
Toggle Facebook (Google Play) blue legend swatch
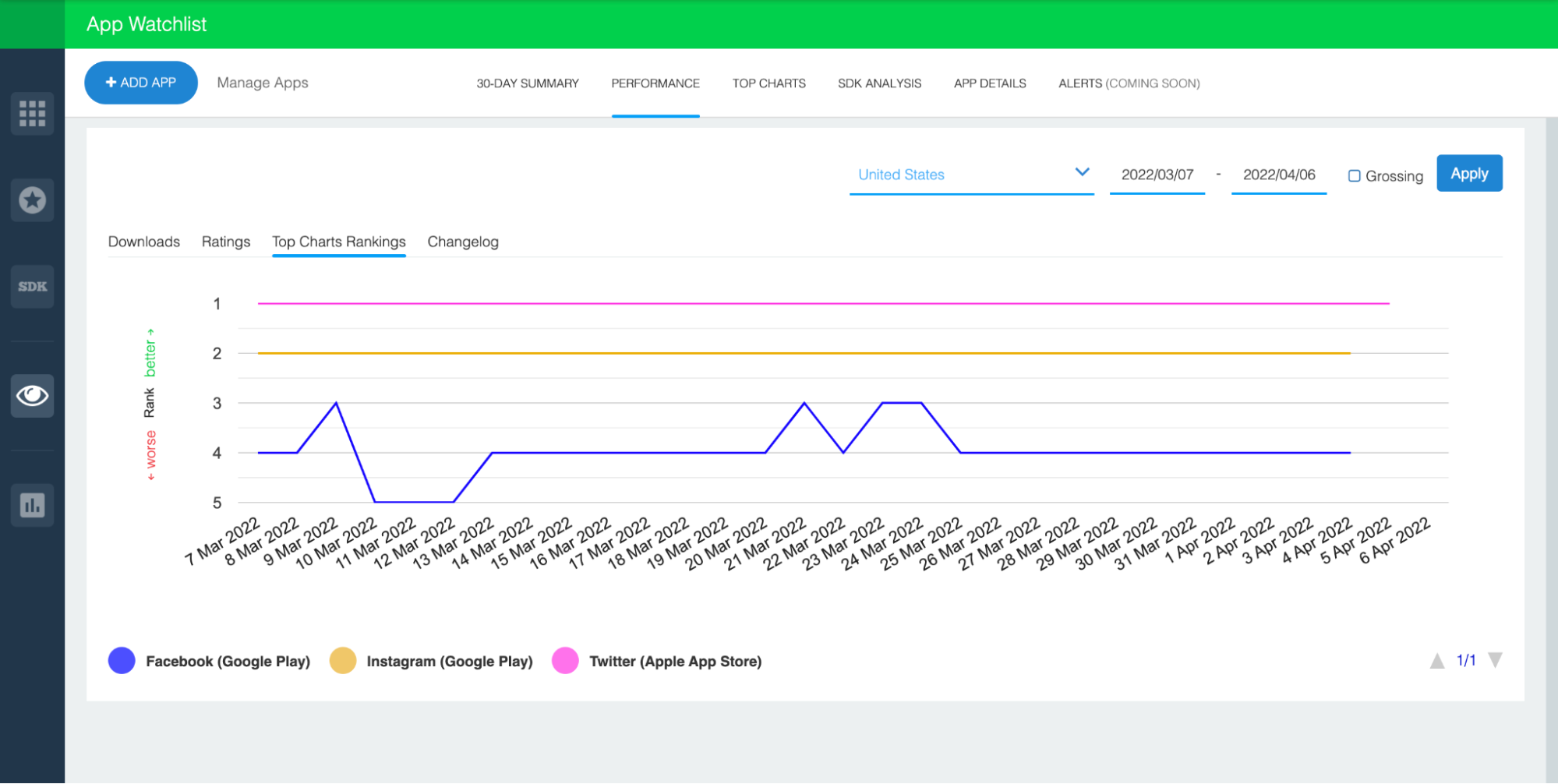click(122, 661)
